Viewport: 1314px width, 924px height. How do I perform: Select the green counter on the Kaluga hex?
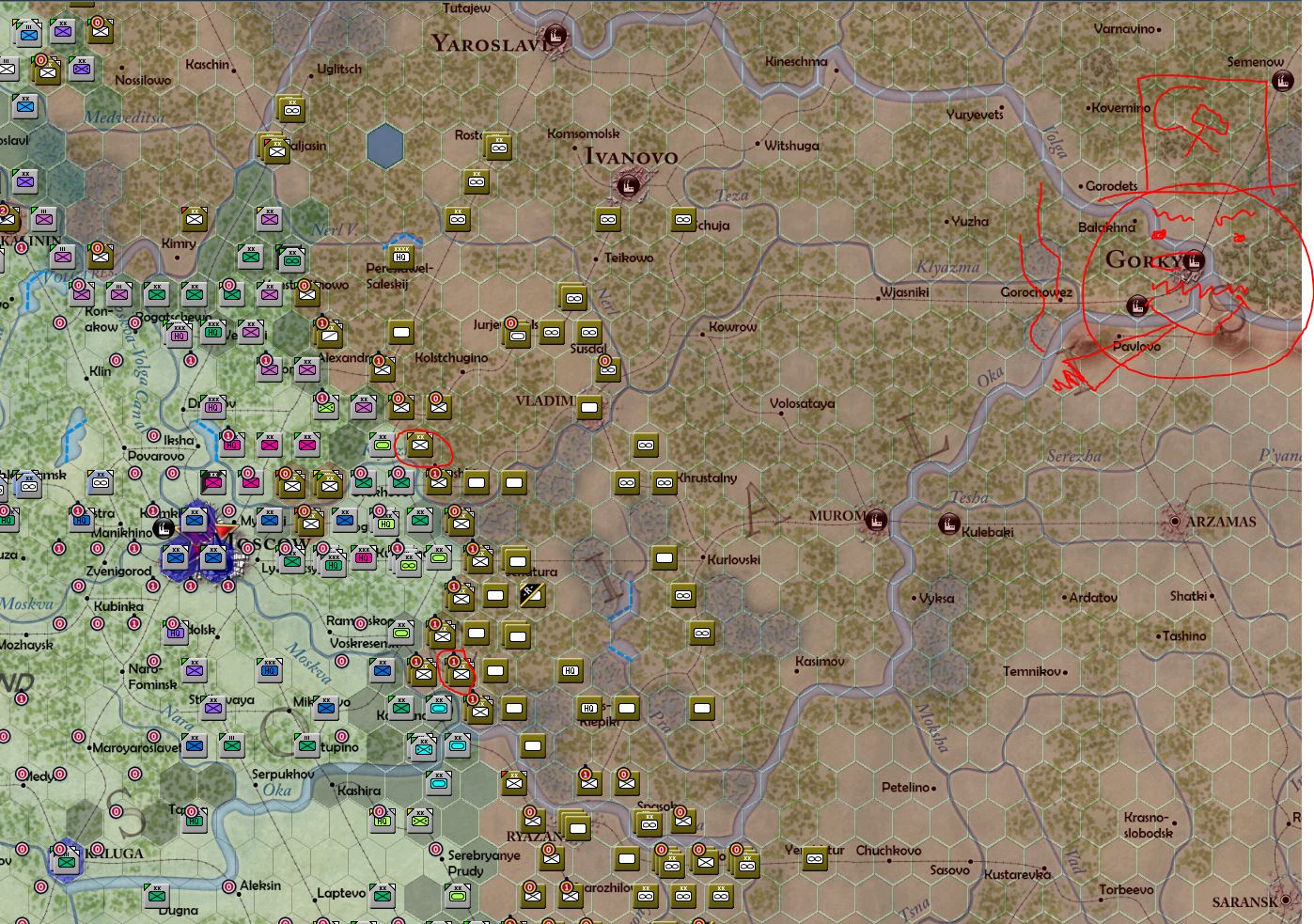click(66, 859)
